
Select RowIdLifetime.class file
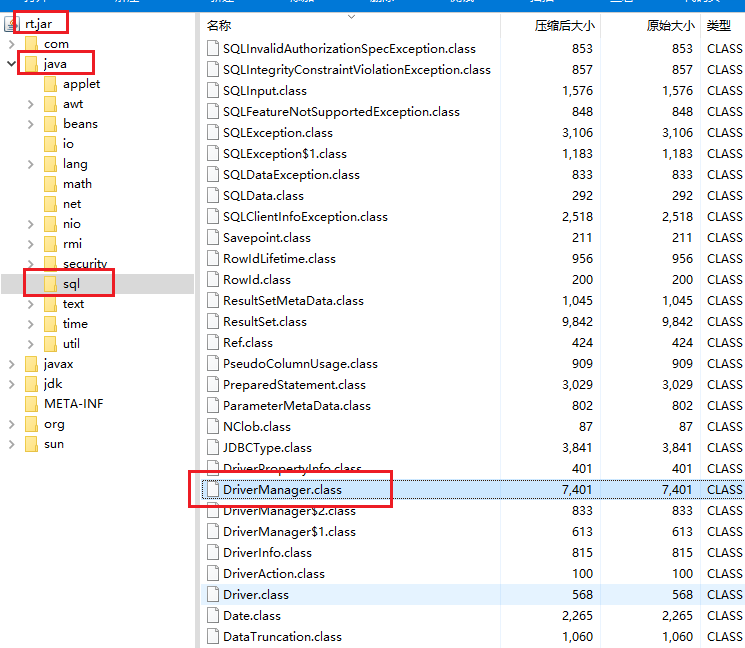point(279,259)
